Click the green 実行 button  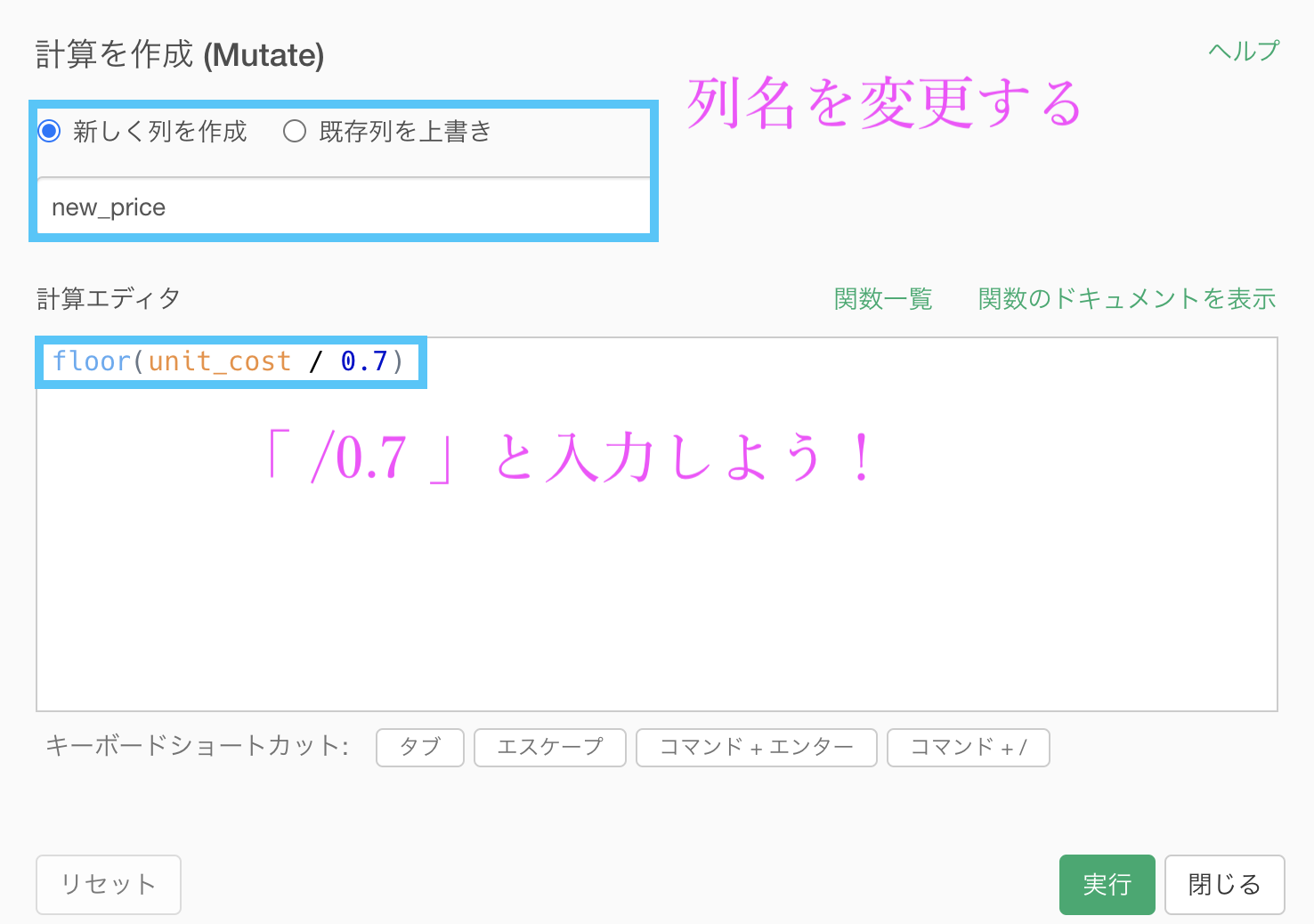1107,885
